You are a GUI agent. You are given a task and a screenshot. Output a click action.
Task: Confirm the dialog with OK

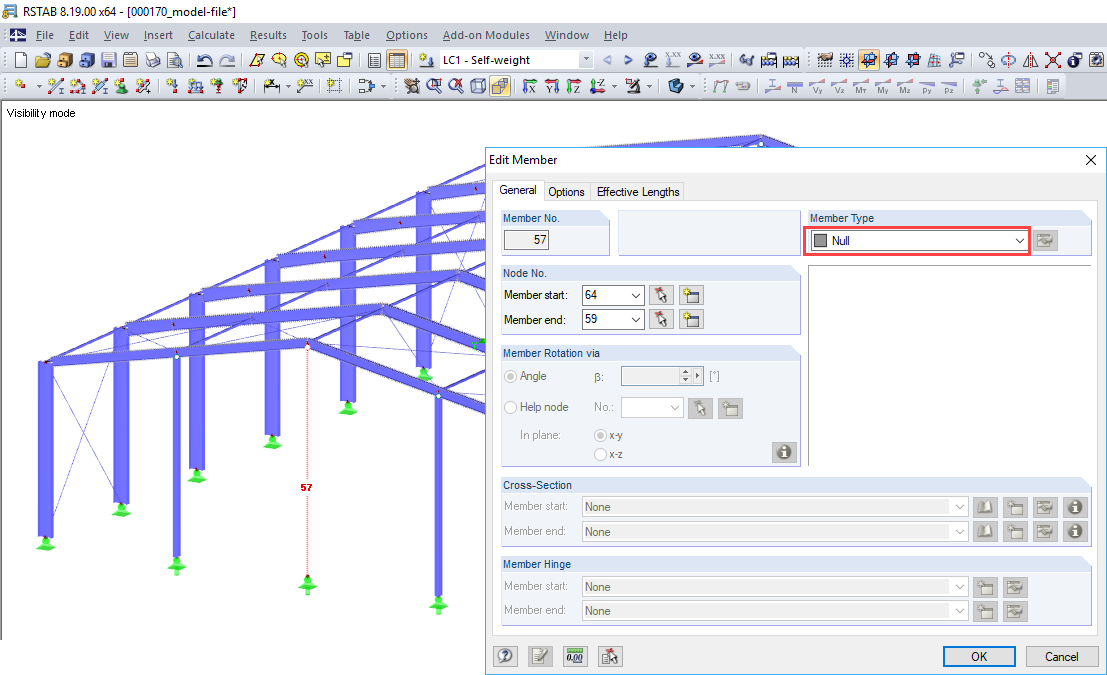[x=979, y=657]
